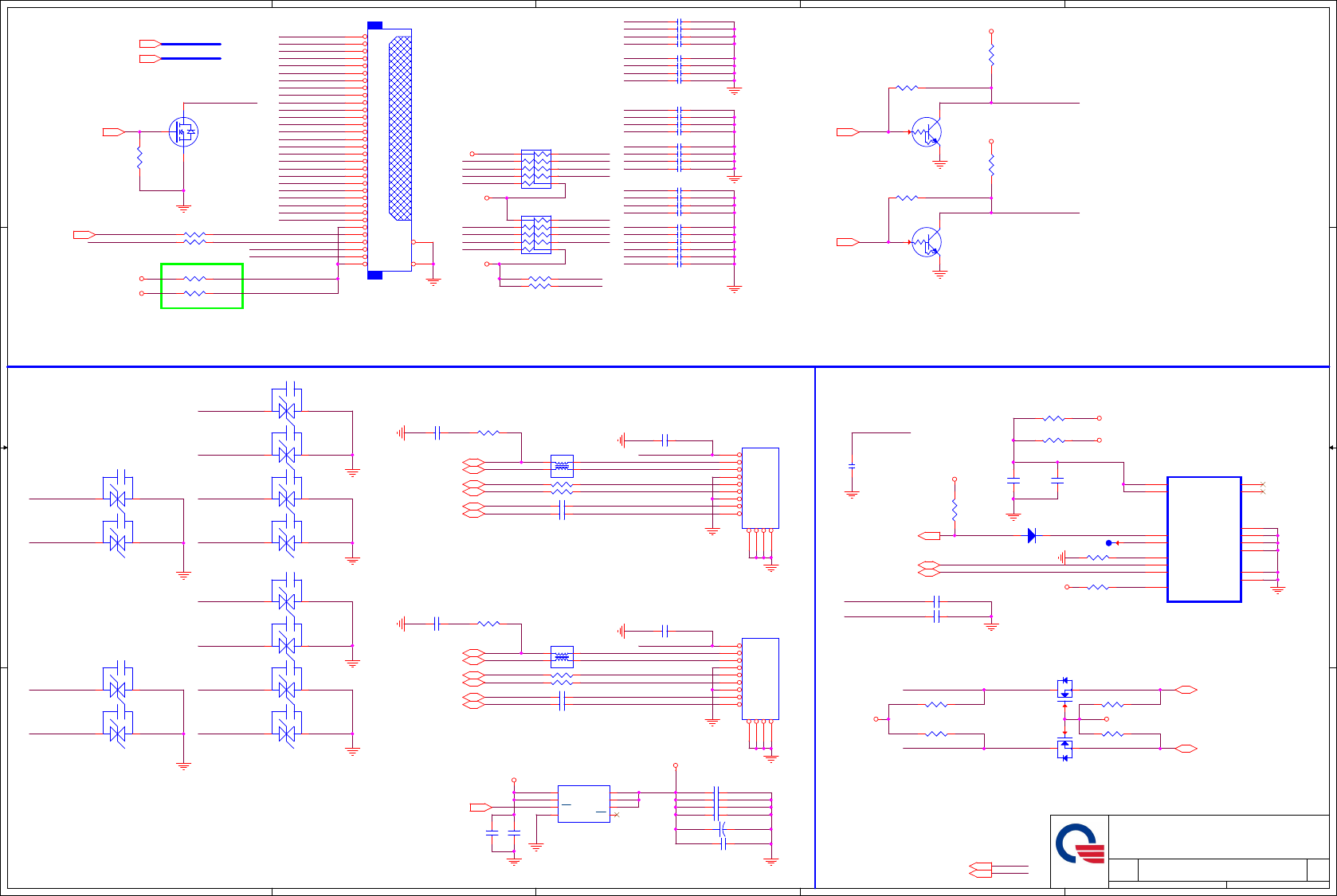Select the lone capacitor left of the IC section
1337x896 pixels.
(852, 466)
